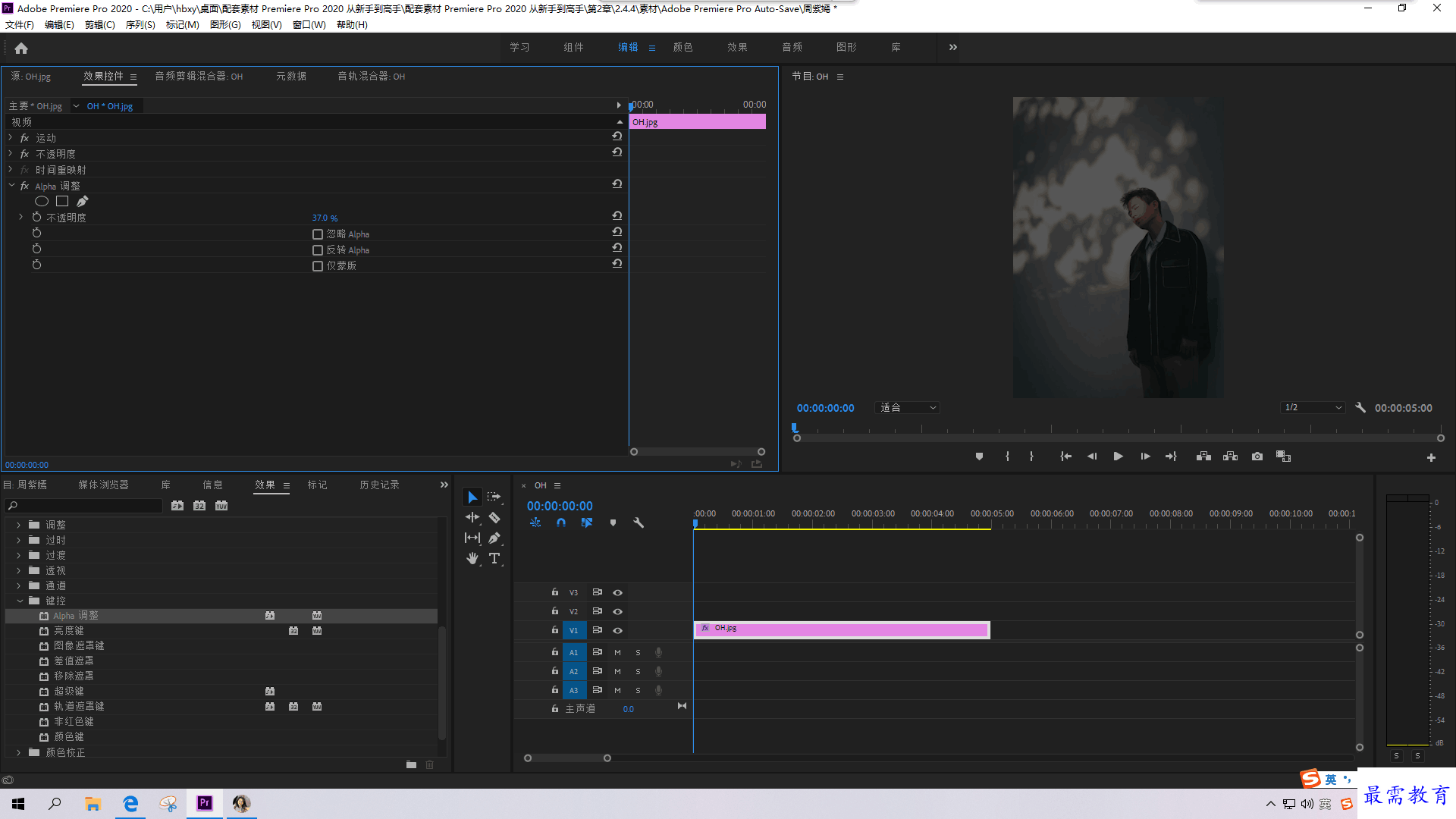Open playback resolution 1/2 dropdown
Viewport: 1456px width, 819px height.
coord(1313,407)
